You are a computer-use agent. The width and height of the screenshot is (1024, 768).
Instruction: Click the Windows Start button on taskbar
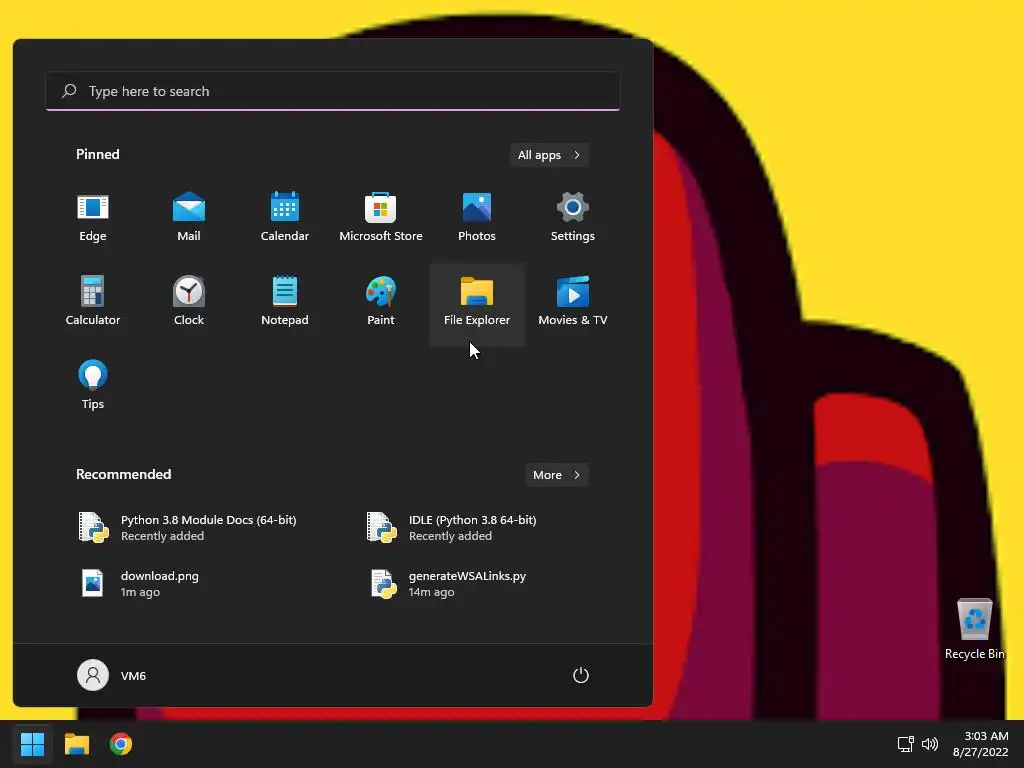pyautogui.click(x=32, y=744)
